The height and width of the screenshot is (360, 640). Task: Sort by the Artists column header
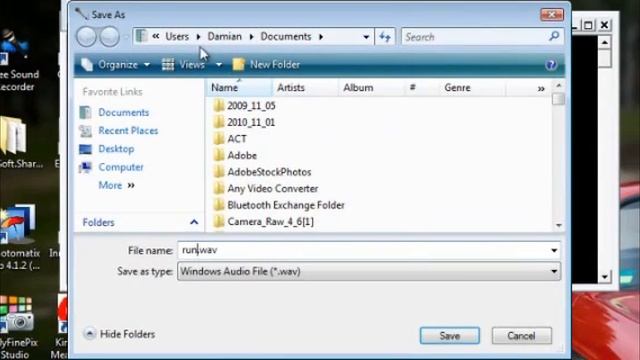point(305,88)
